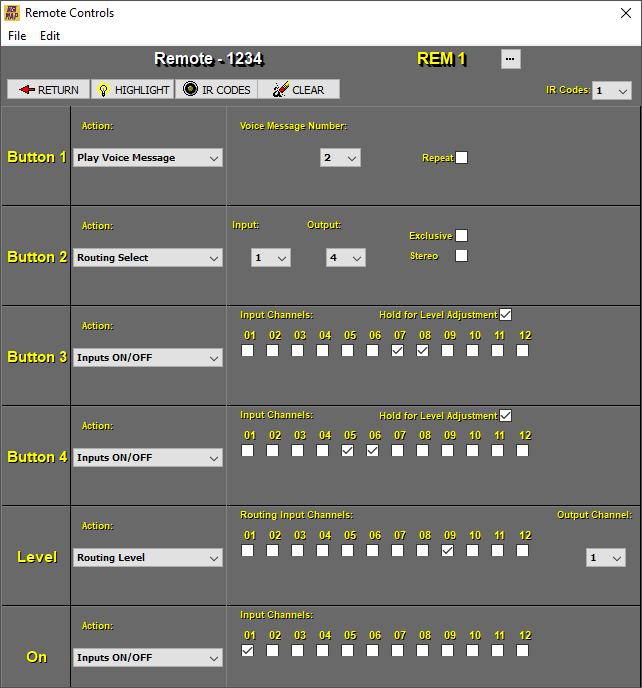Click the CLEAR brush button
The image size is (642, 688).
[x=298, y=90]
